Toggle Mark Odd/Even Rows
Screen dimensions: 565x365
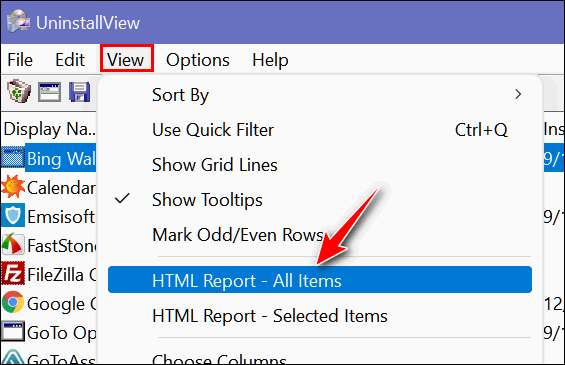(x=320, y=235)
